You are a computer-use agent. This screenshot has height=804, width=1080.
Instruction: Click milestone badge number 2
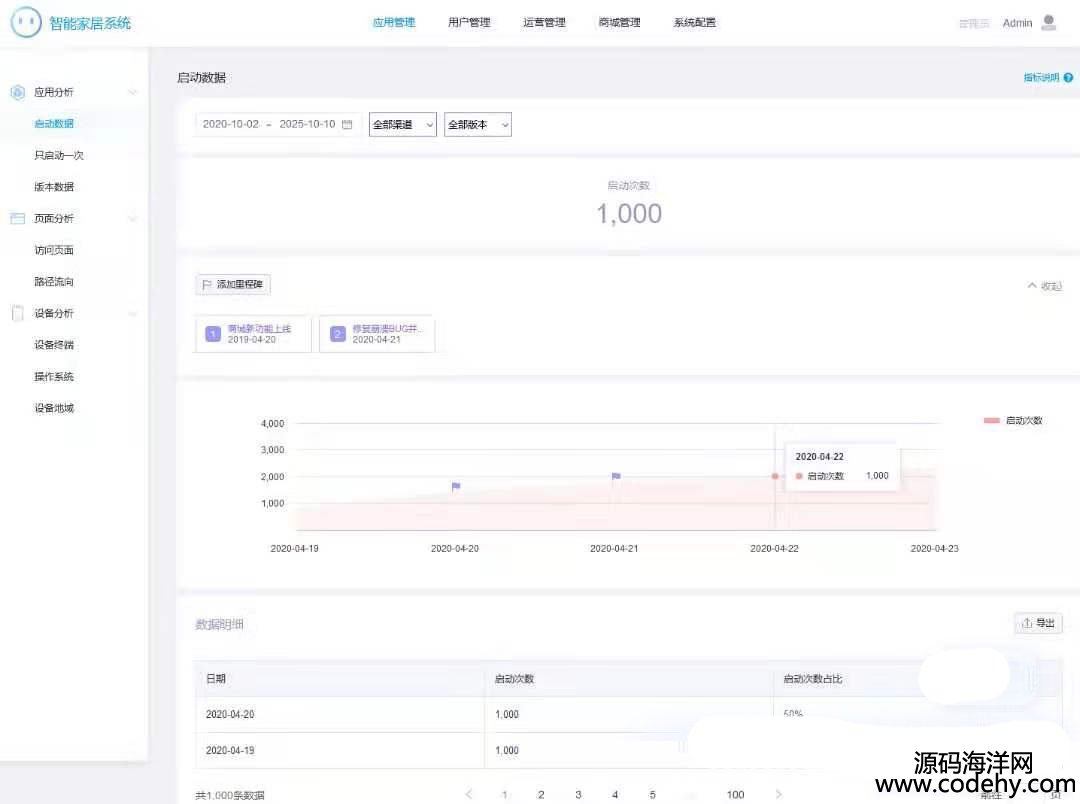coord(338,334)
